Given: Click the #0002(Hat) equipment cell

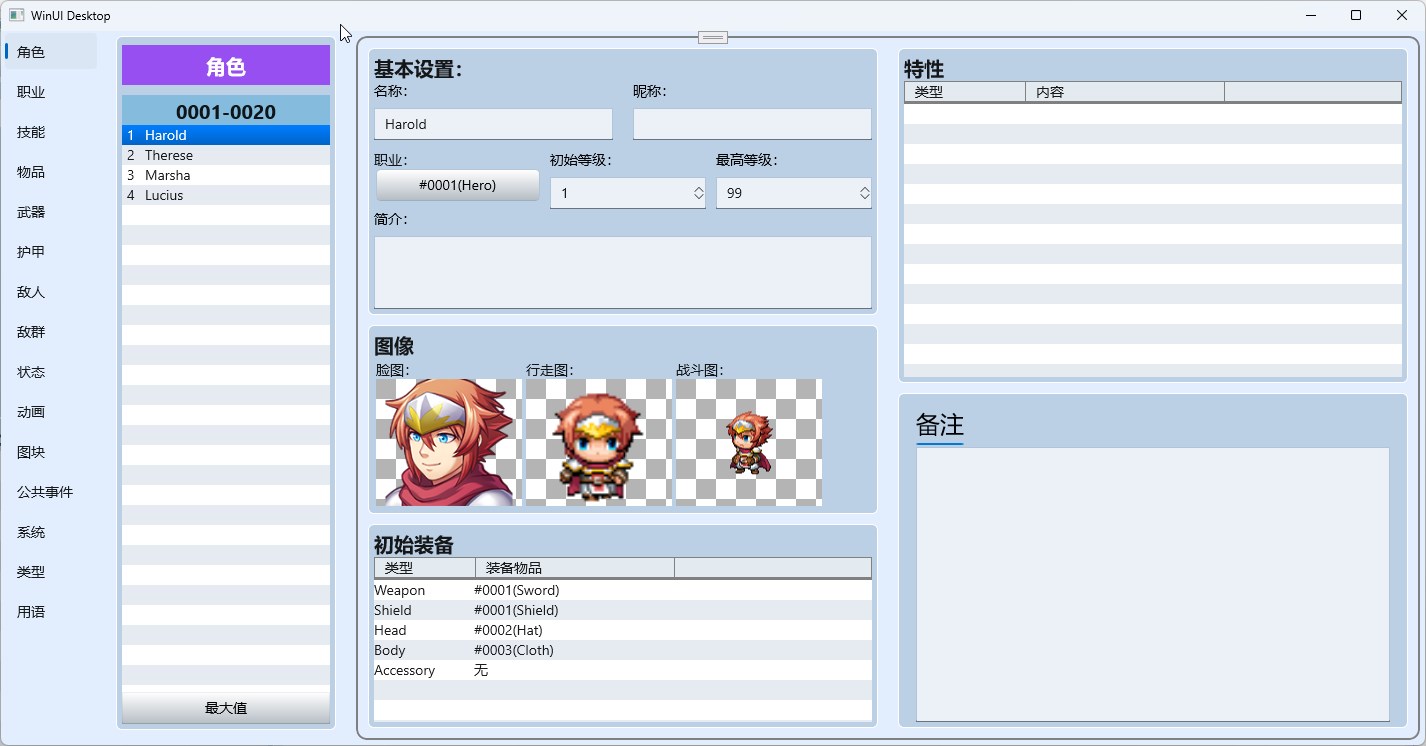Looking at the screenshot, I should (508, 630).
